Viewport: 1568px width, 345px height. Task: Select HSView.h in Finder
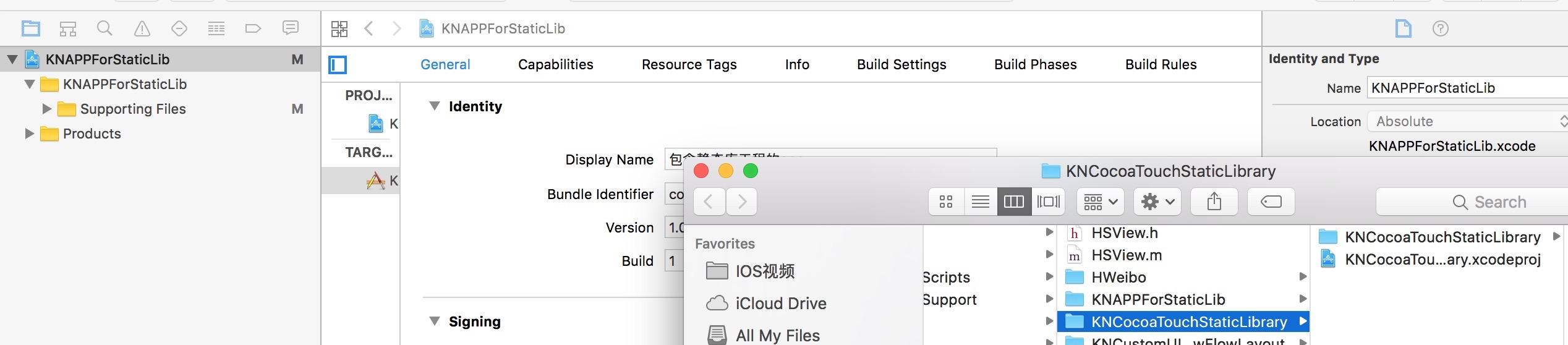pyautogui.click(x=1124, y=233)
